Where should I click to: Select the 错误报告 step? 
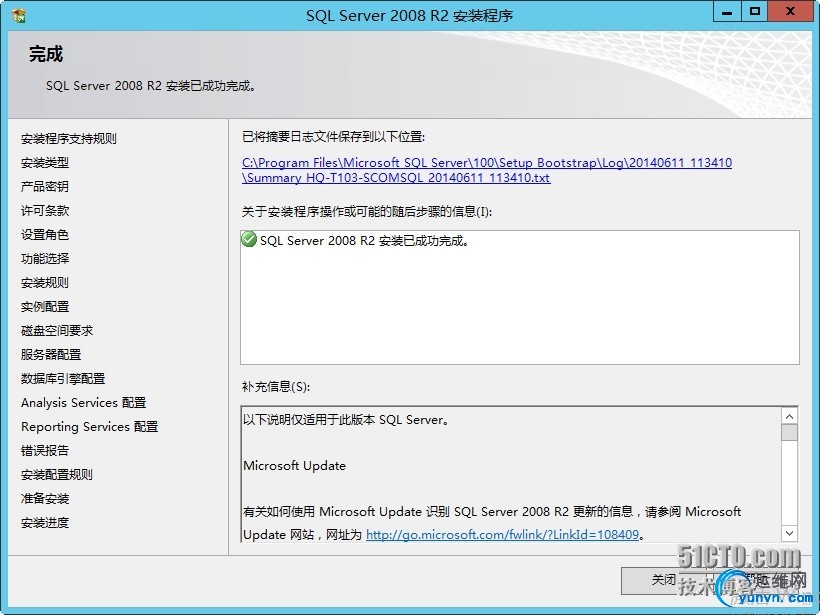pyautogui.click(x=45, y=451)
